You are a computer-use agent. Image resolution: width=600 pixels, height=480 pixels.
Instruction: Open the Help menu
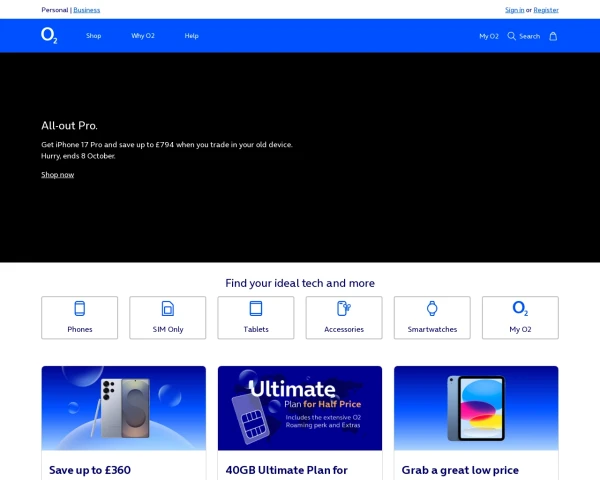click(x=191, y=36)
